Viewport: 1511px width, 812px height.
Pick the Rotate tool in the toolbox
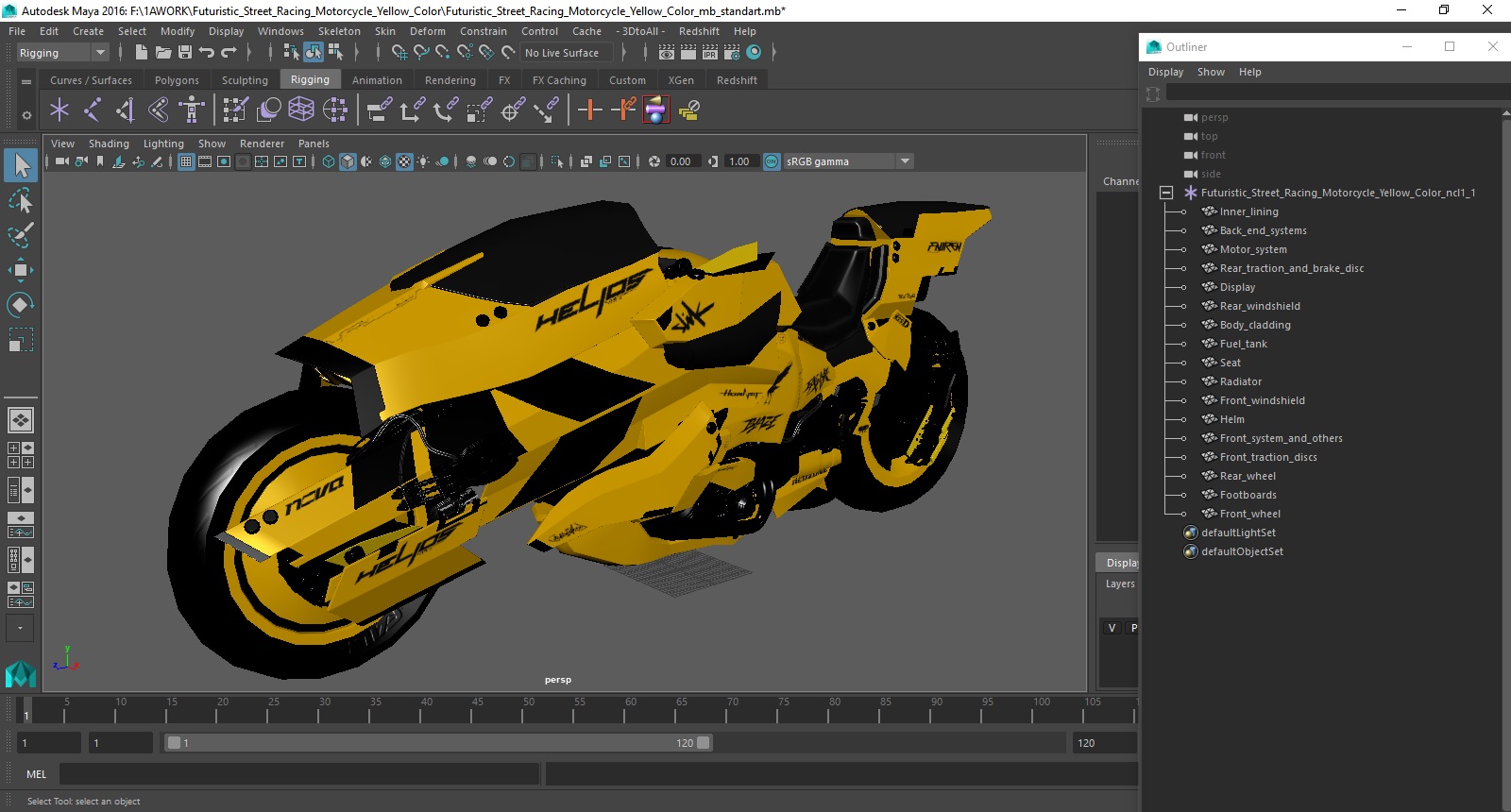point(21,304)
